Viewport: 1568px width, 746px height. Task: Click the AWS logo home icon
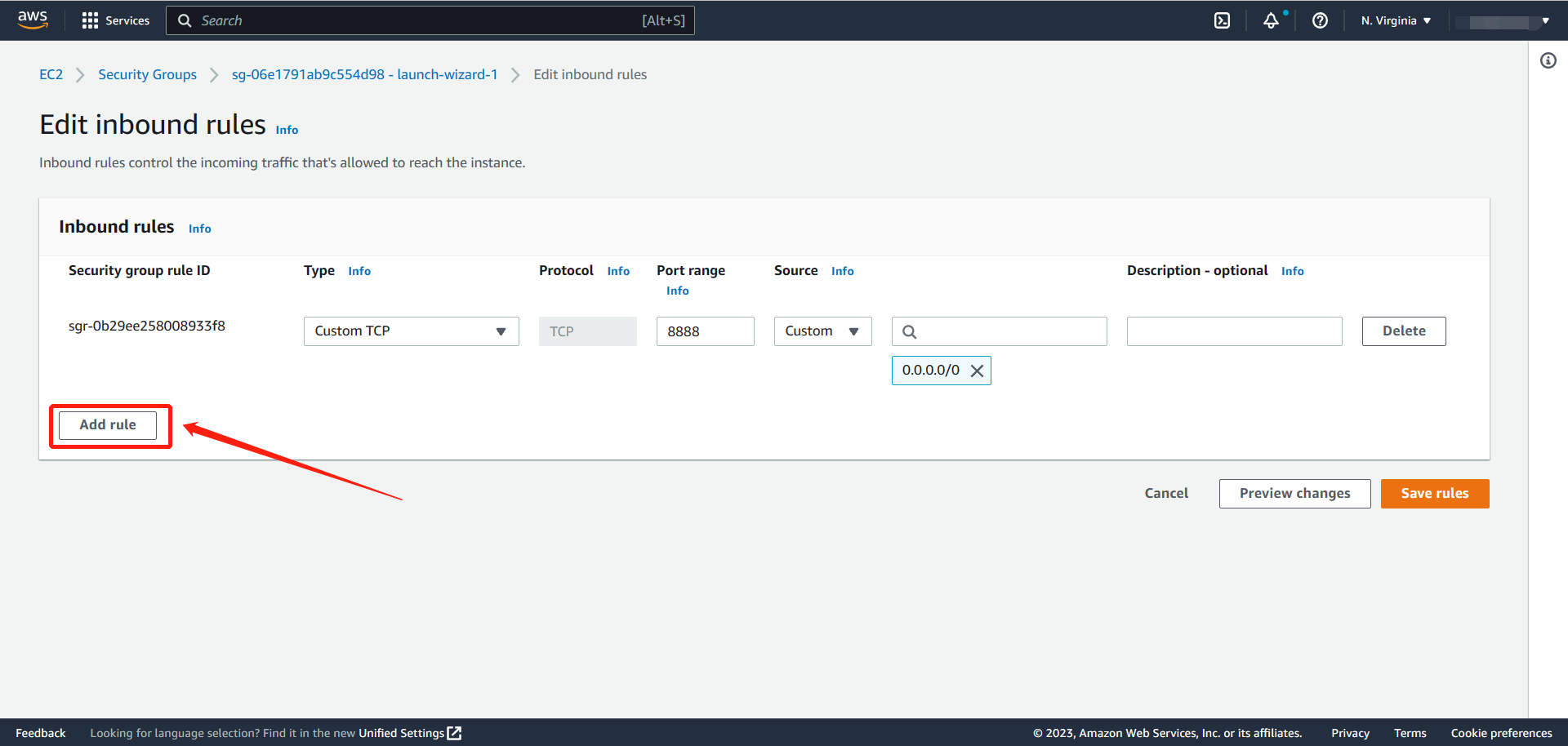pos(33,20)
